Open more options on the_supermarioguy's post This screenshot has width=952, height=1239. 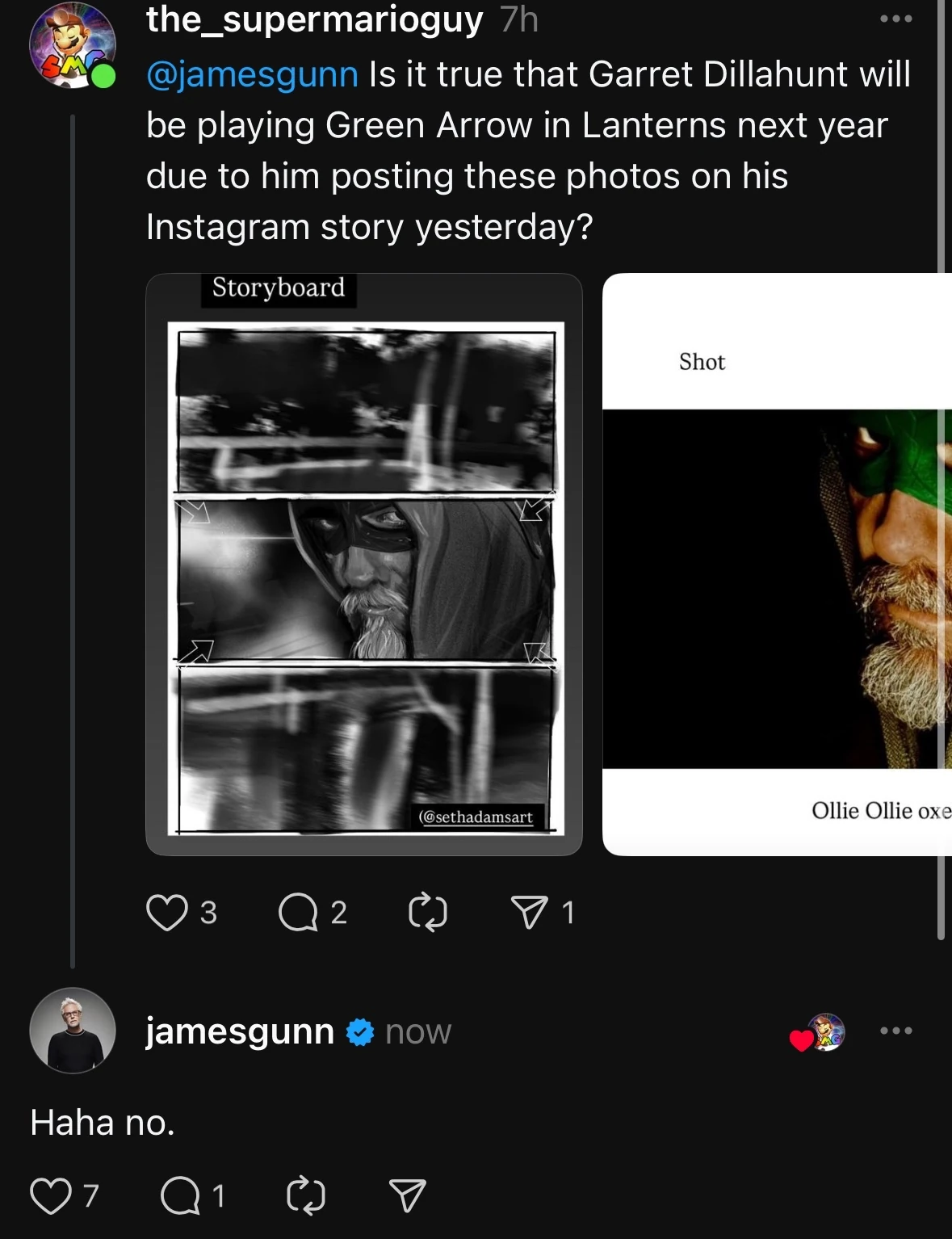(x=896, y=19)
